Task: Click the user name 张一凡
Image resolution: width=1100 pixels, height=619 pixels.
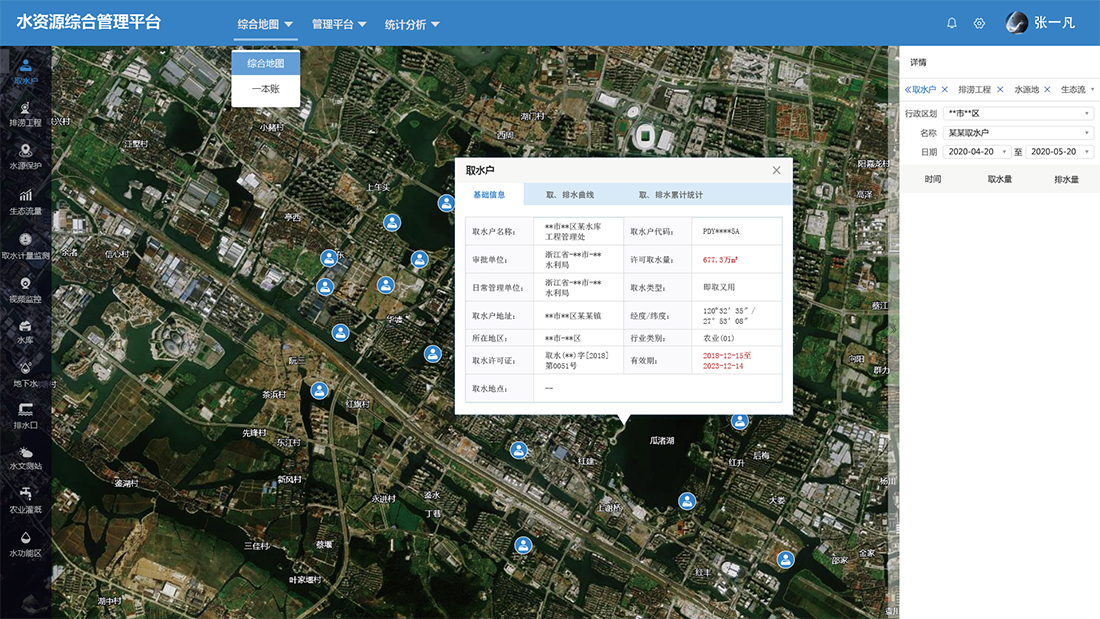Action: [1055, 23]
